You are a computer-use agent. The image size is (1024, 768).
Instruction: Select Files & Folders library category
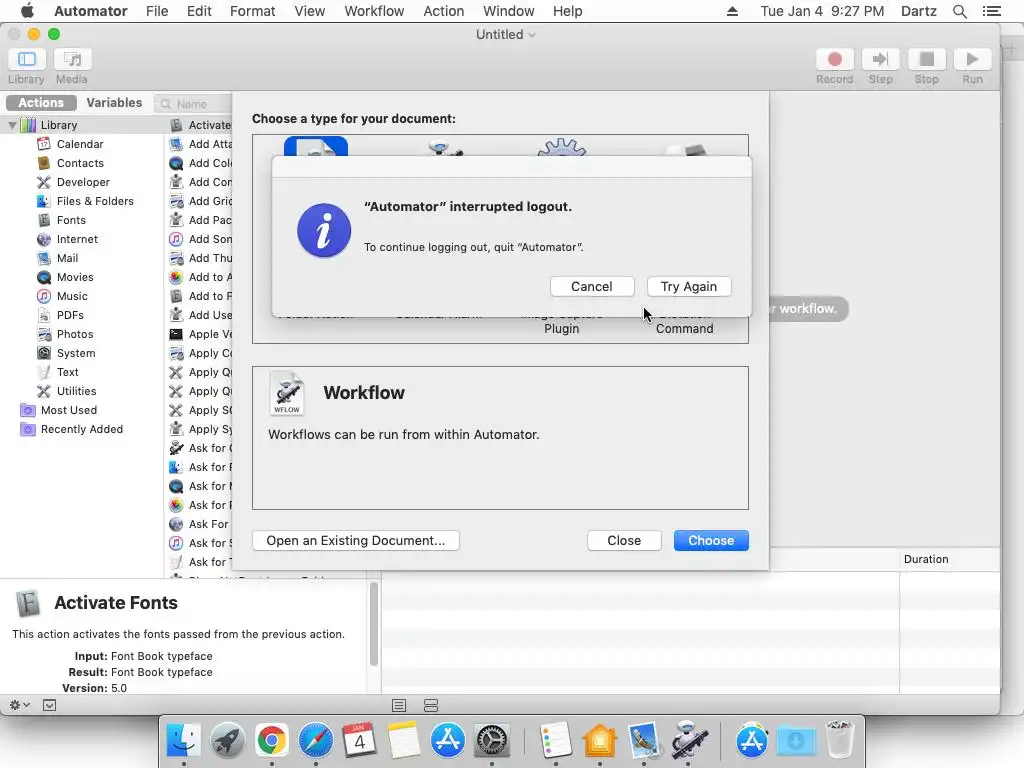95,200
